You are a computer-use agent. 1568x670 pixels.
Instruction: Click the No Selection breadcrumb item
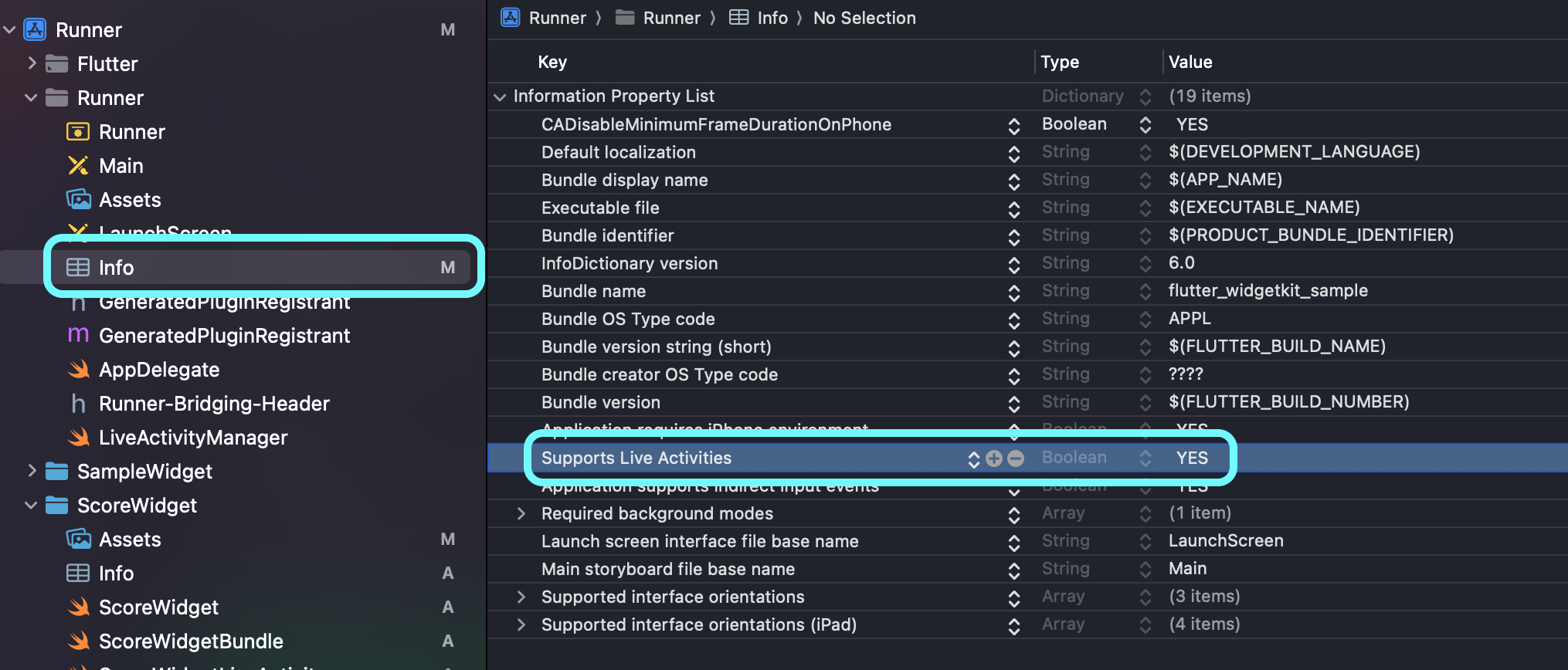click(864, 18)
